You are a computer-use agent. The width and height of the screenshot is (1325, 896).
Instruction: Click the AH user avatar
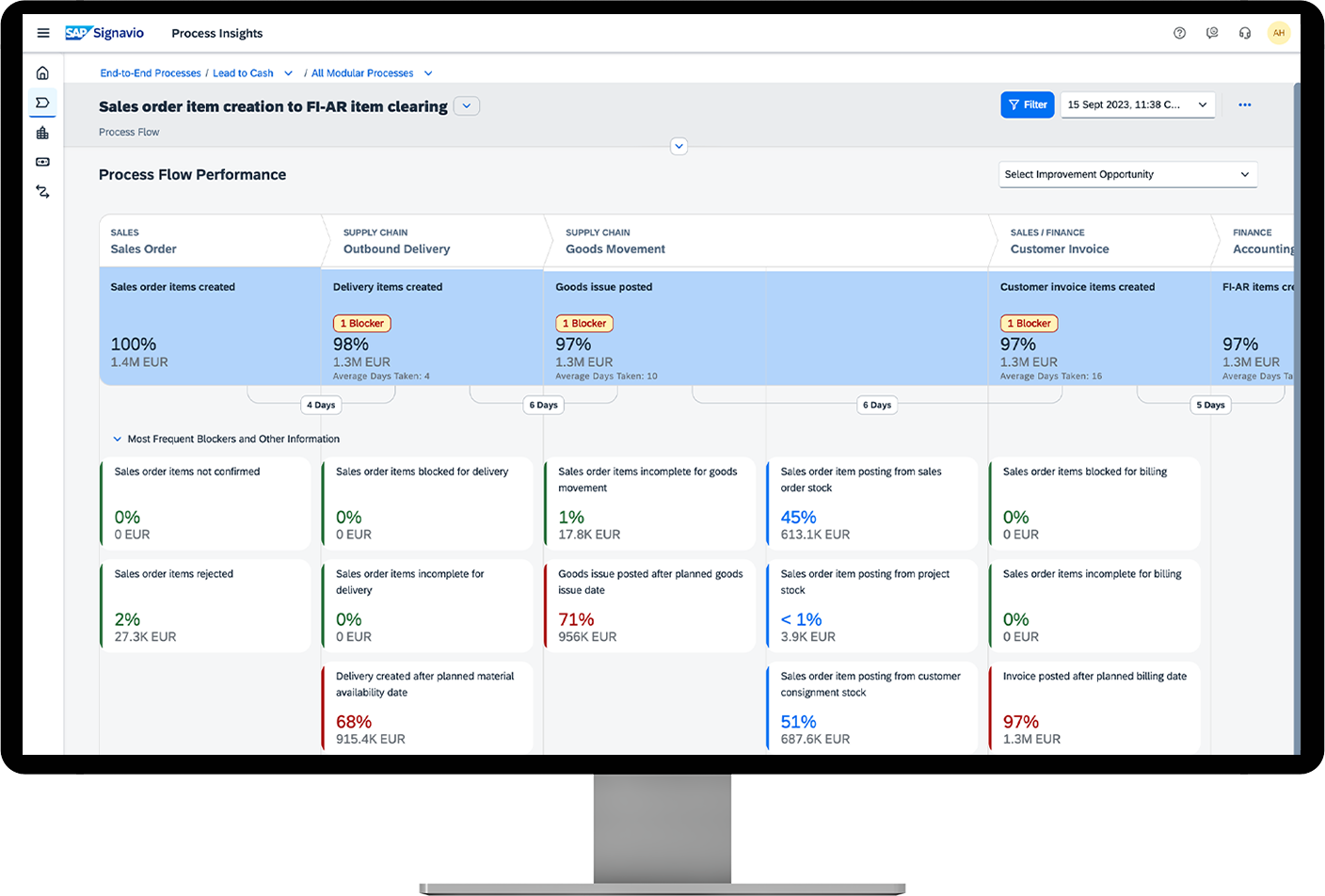[x=1280, y=32]
